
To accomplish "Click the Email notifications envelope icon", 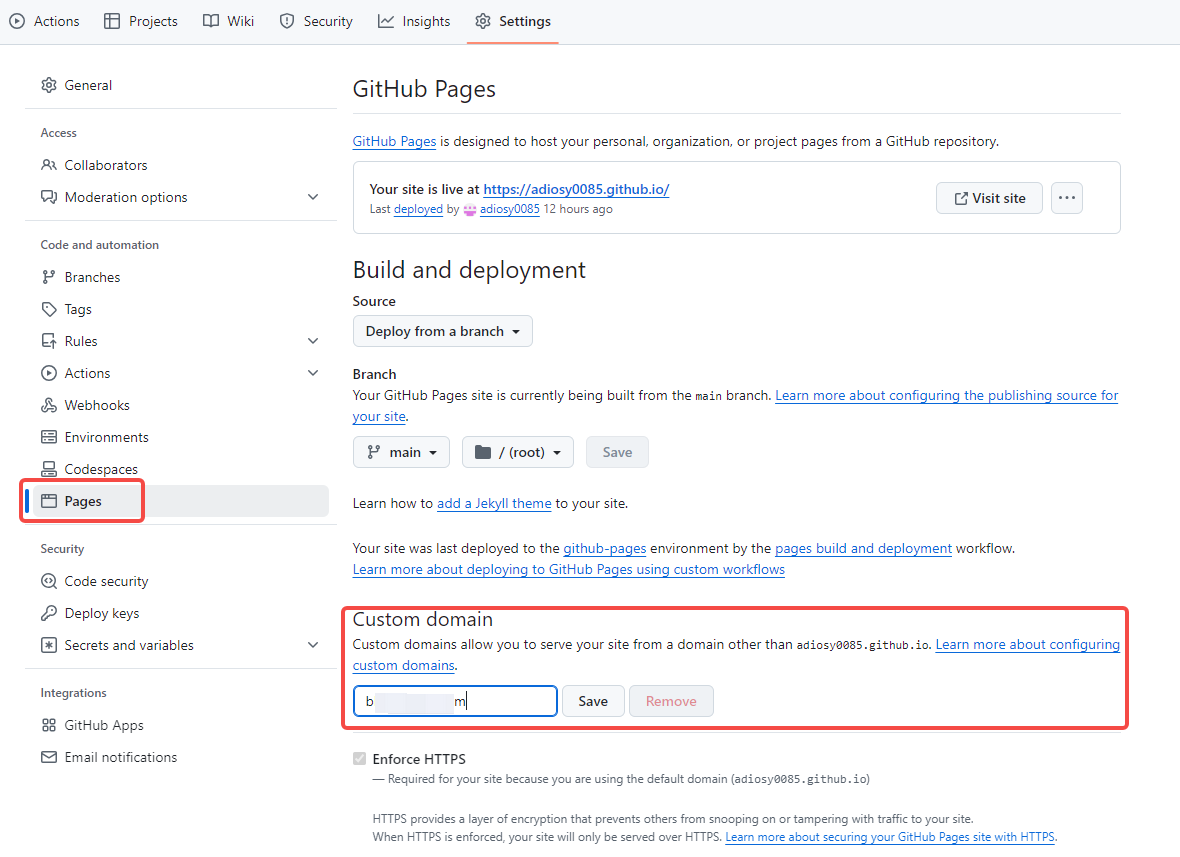I will [49, 757].
